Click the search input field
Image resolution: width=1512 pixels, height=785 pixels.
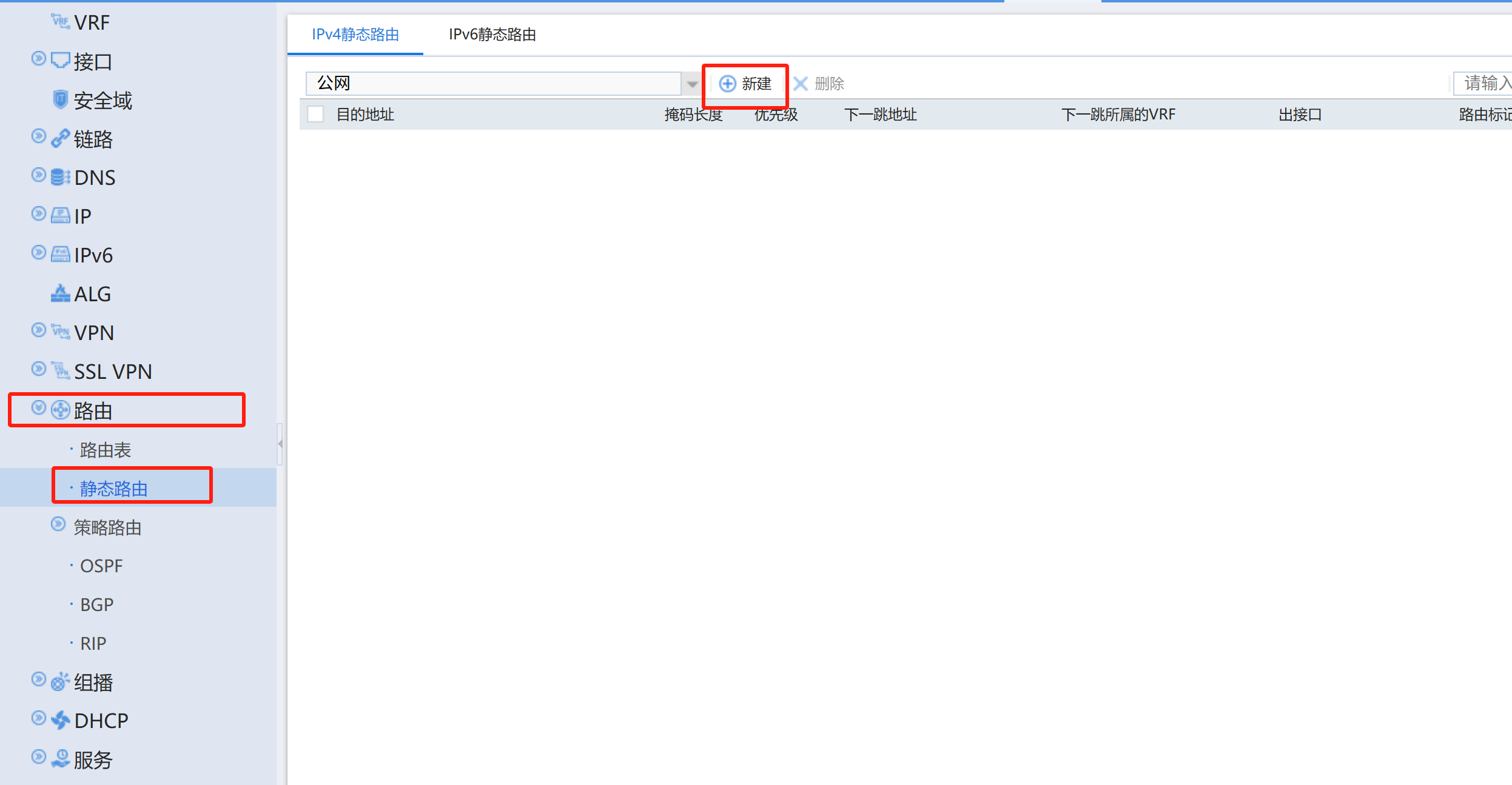tap(1483, 83)
